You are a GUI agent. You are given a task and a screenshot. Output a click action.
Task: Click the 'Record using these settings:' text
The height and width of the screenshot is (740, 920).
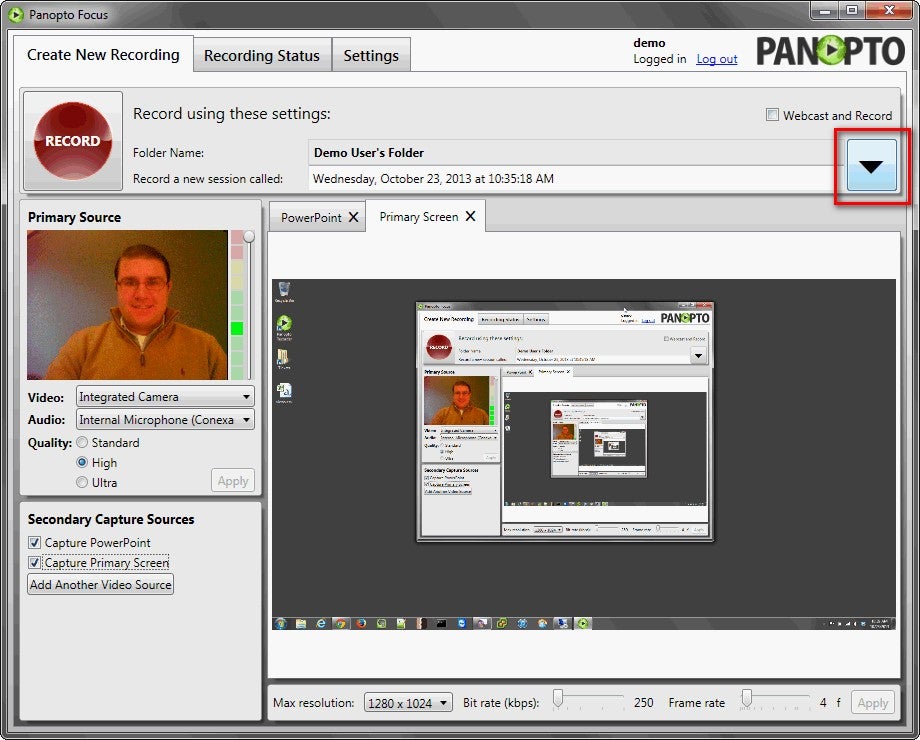pos(232,113)
